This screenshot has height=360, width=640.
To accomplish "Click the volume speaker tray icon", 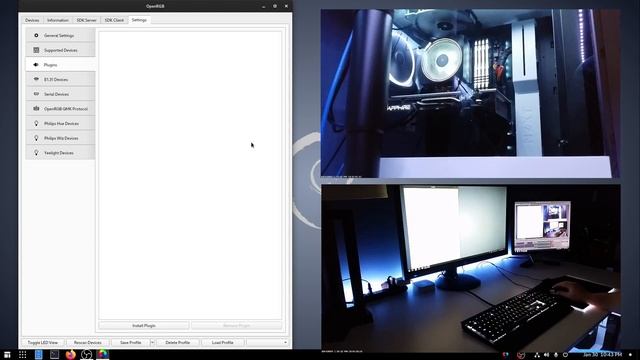I will coord(546,355).
